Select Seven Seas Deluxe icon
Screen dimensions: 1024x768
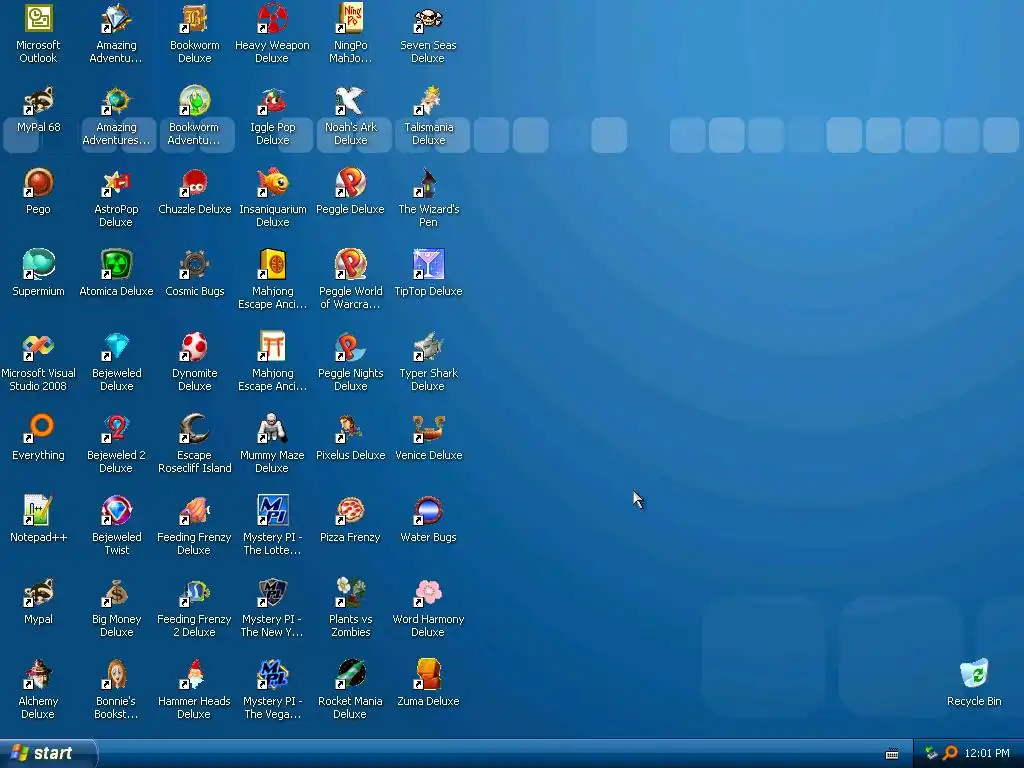(x=428, y=18)
